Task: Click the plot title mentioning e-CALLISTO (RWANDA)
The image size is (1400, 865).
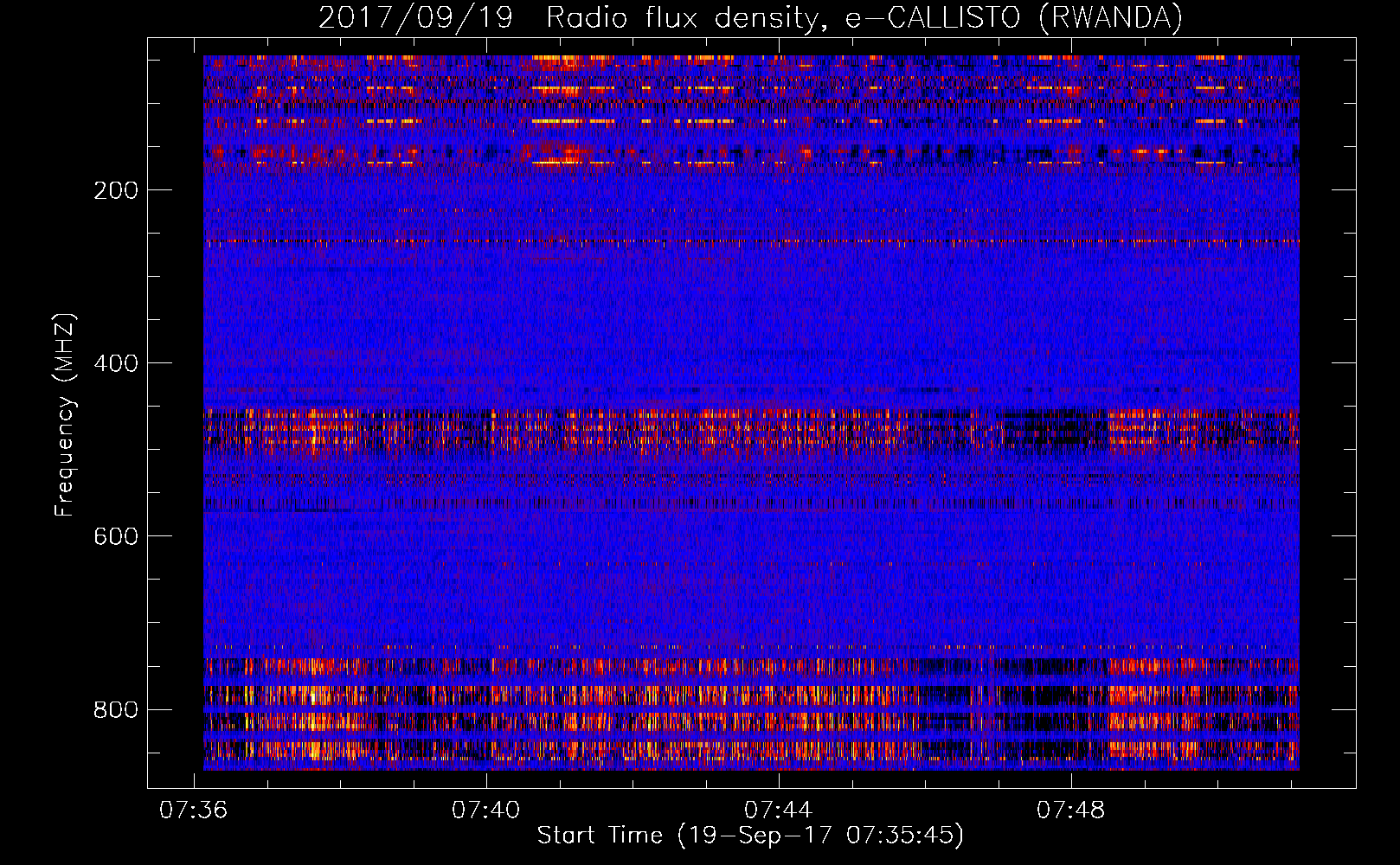Action: 750,17
